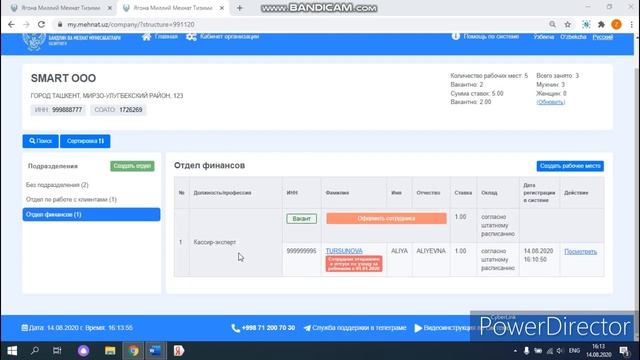Screen dimensions: 640x360
Task: Go back in browser history
Action: (11, 24)
